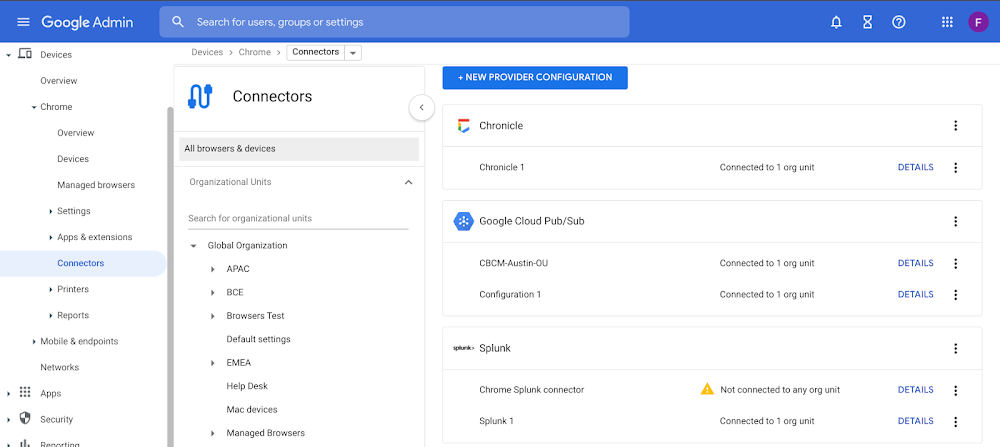This screenshot has height=447, width=1000.
Task: Collapse the Connectors side panel arrow
Action: point(422,108)
